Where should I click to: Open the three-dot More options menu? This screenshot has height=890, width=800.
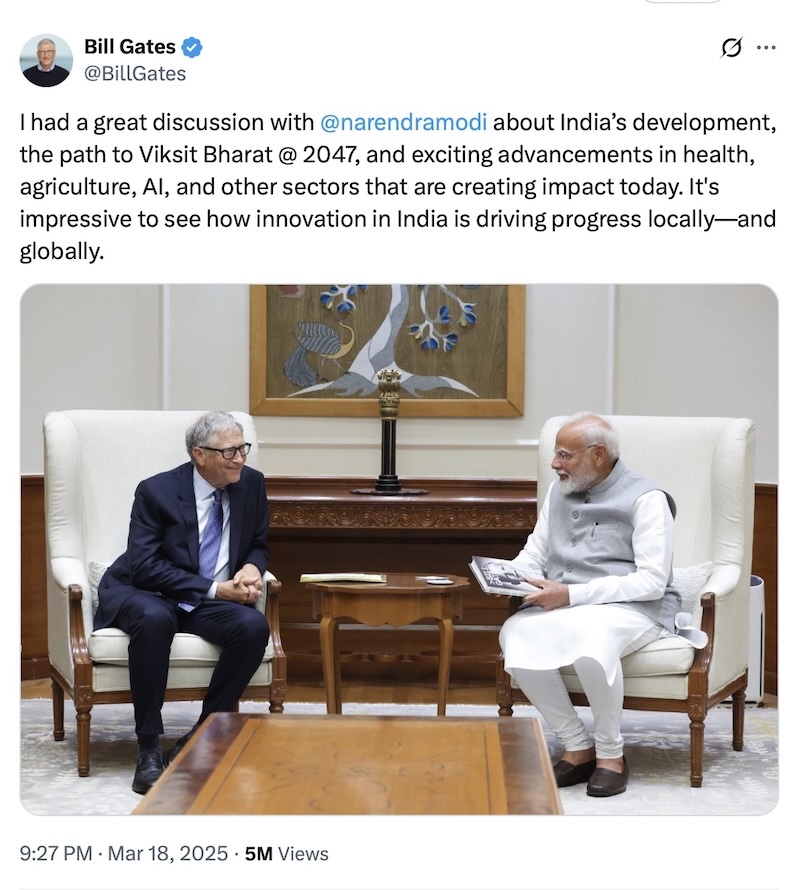[767, 48]
